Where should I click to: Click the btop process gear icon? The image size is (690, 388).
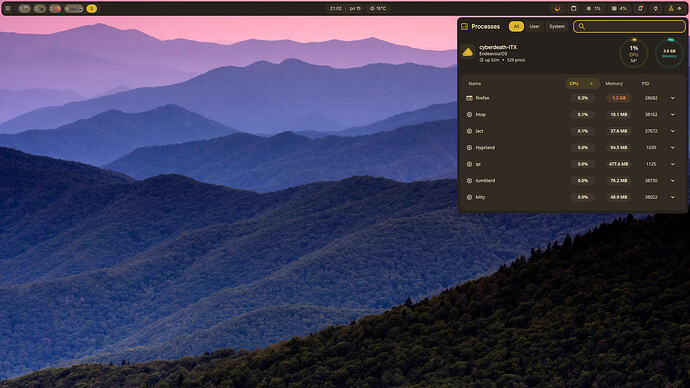coord(469,114)
